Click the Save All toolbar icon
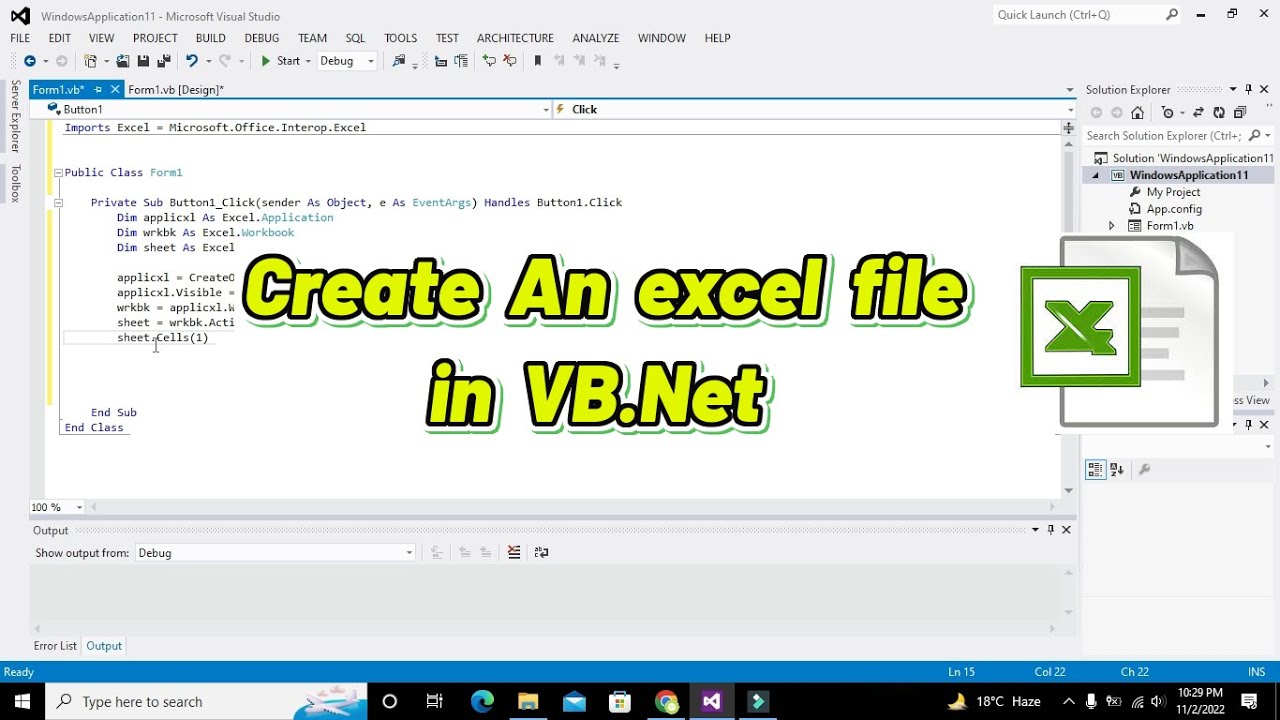This screenshot has height=720, width=1280. pyautogui.click(x=164, y=61)
